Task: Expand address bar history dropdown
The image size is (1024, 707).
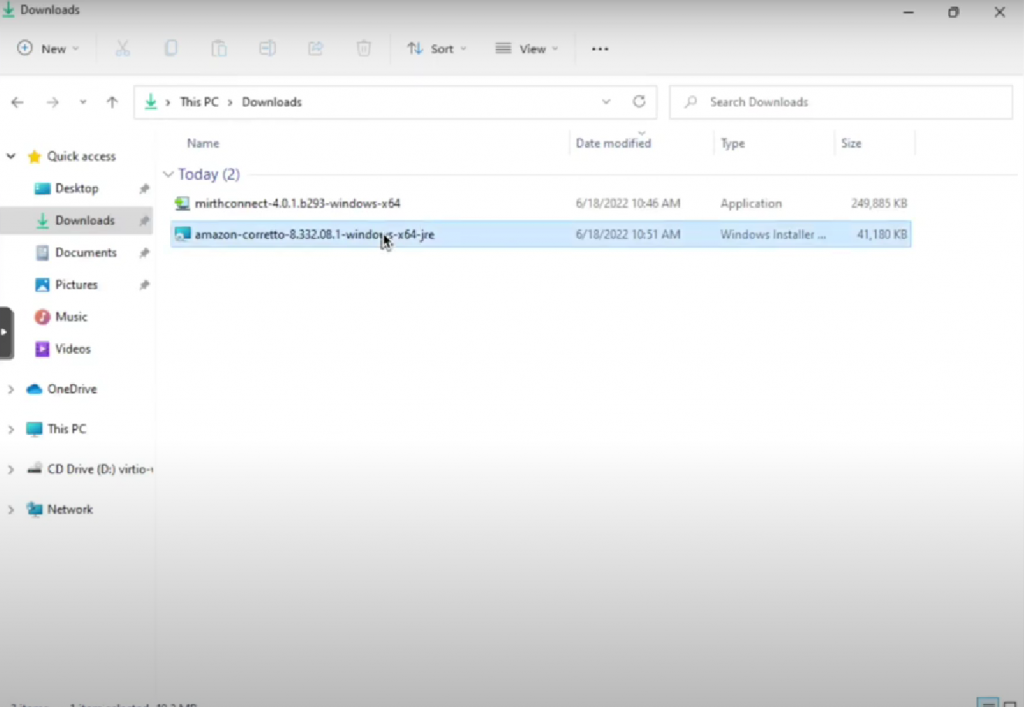Action: (x=606, y=102)
